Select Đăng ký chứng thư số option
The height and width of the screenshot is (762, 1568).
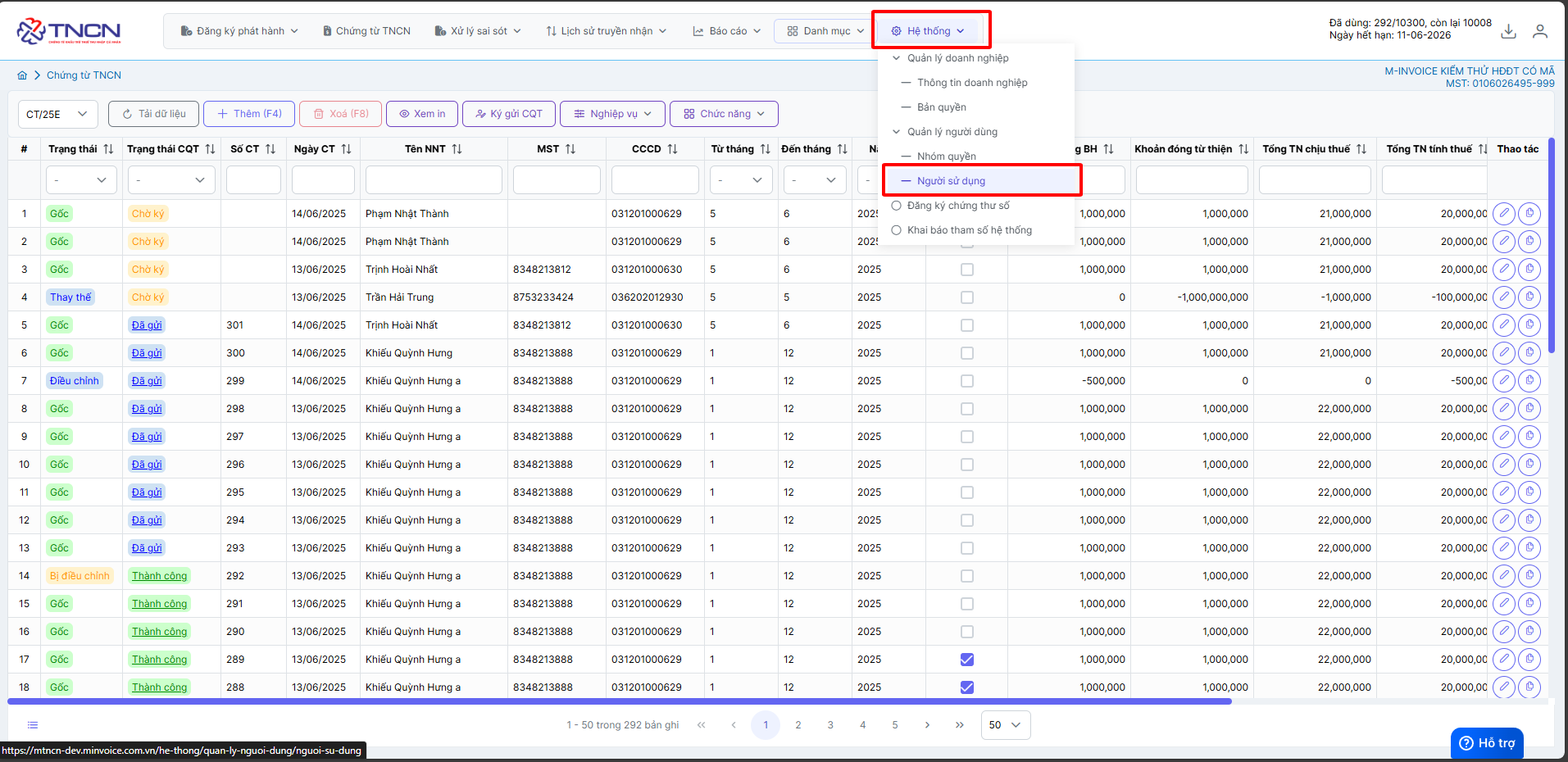958,206
